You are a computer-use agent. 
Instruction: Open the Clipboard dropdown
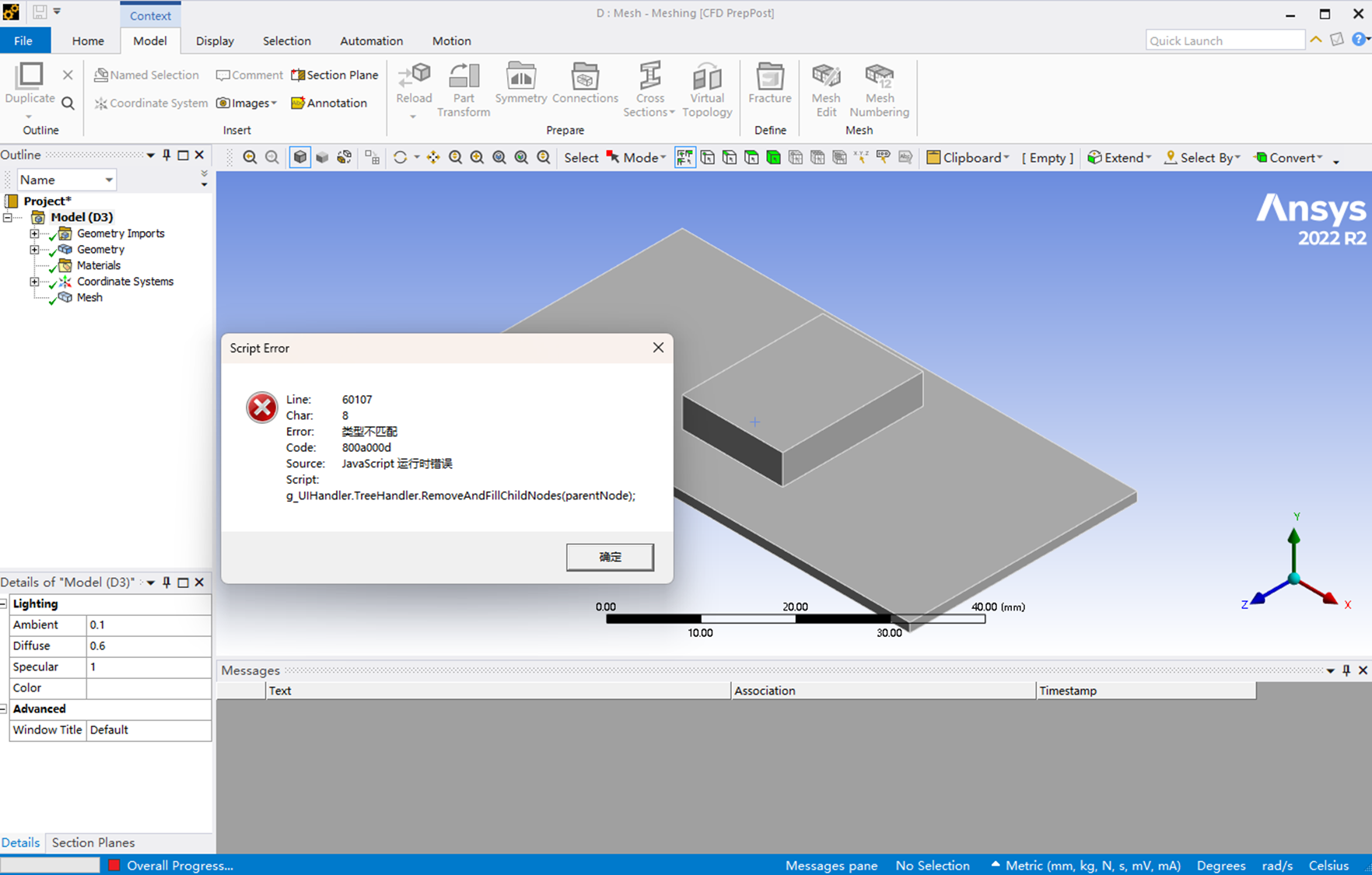968,157
